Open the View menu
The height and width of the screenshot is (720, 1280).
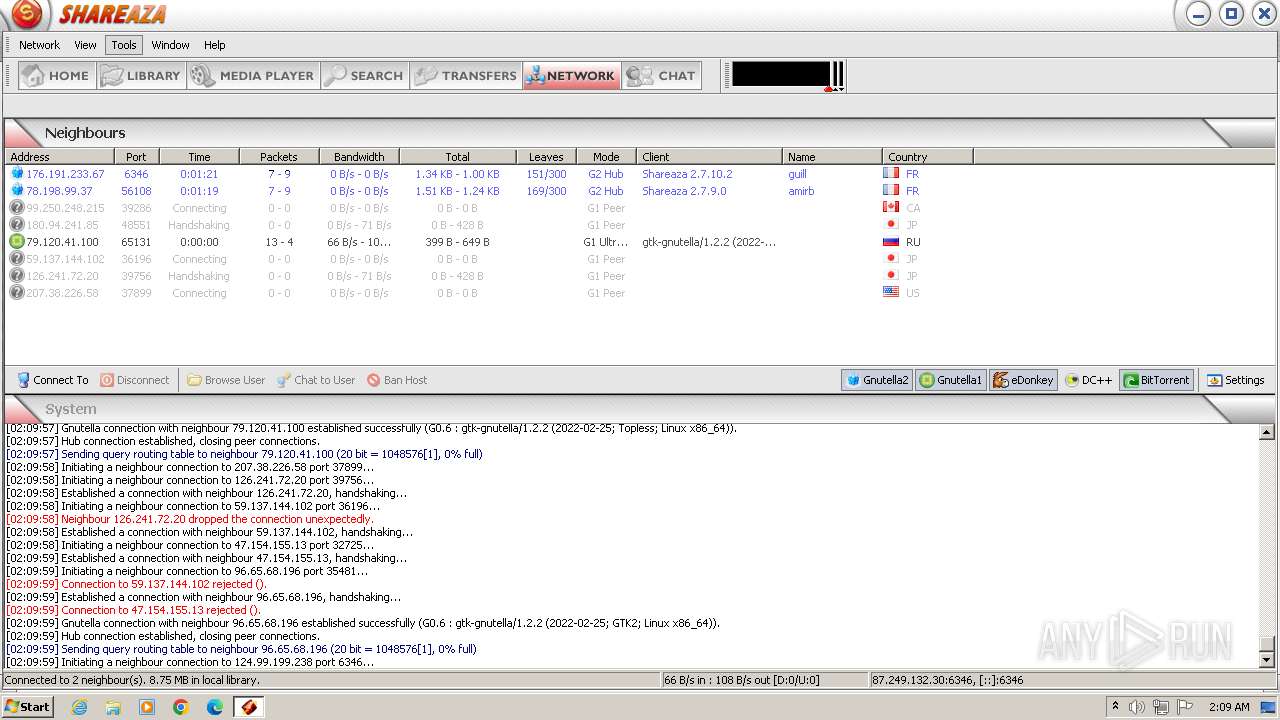pyautogui.click(x=85, y=45)
